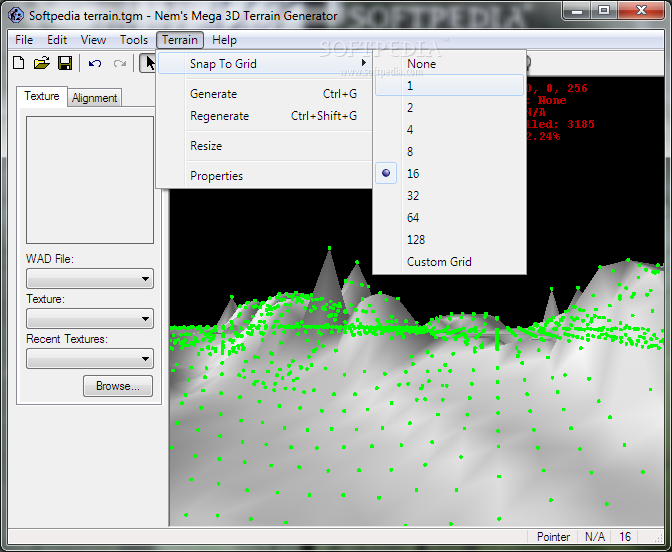Close the Terrain Generator window
Screen dimensions: 672x552
click(x=641, y=10)
